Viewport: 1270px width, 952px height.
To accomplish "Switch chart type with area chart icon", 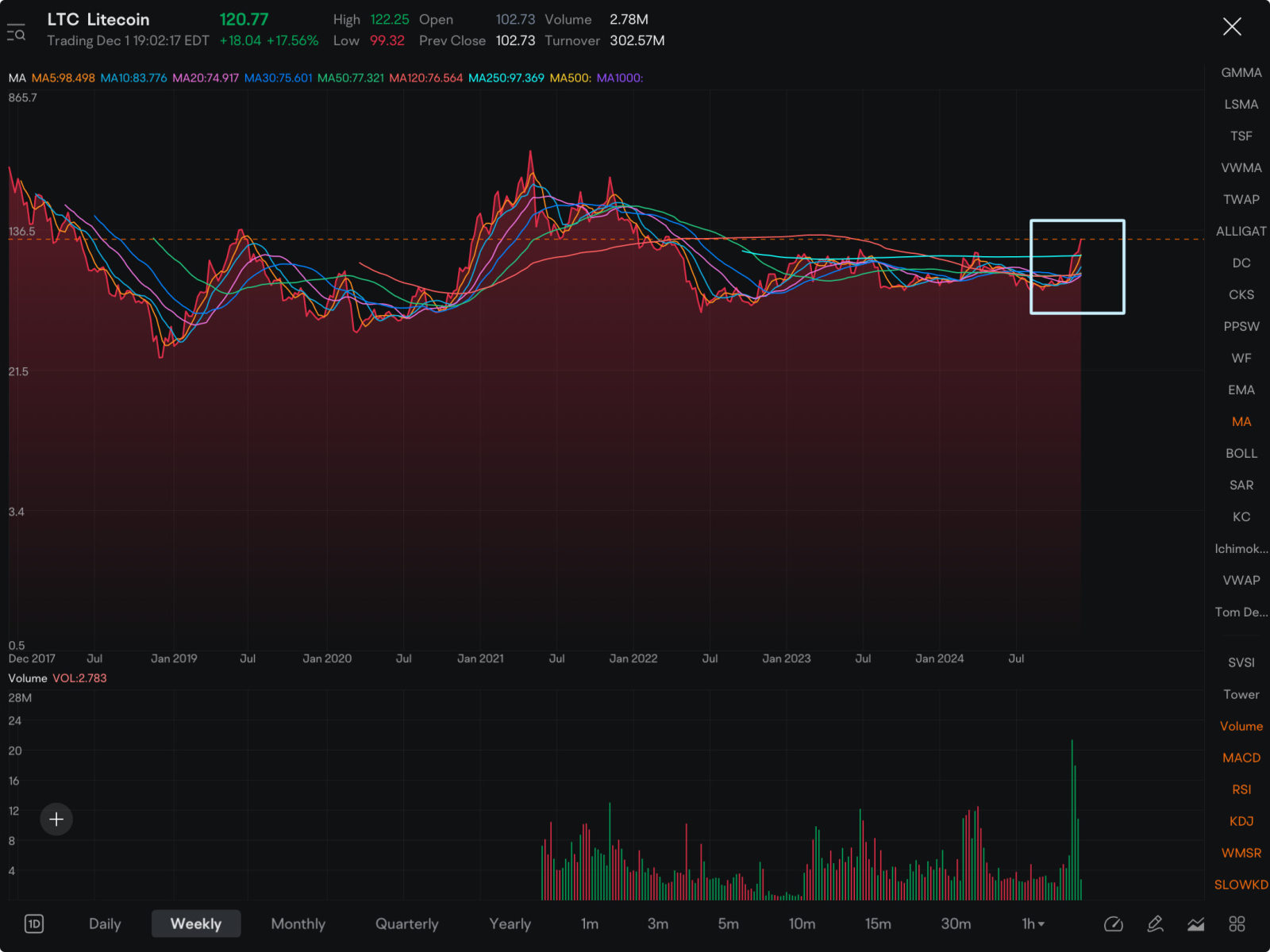I will click(x=1196, y=923).
